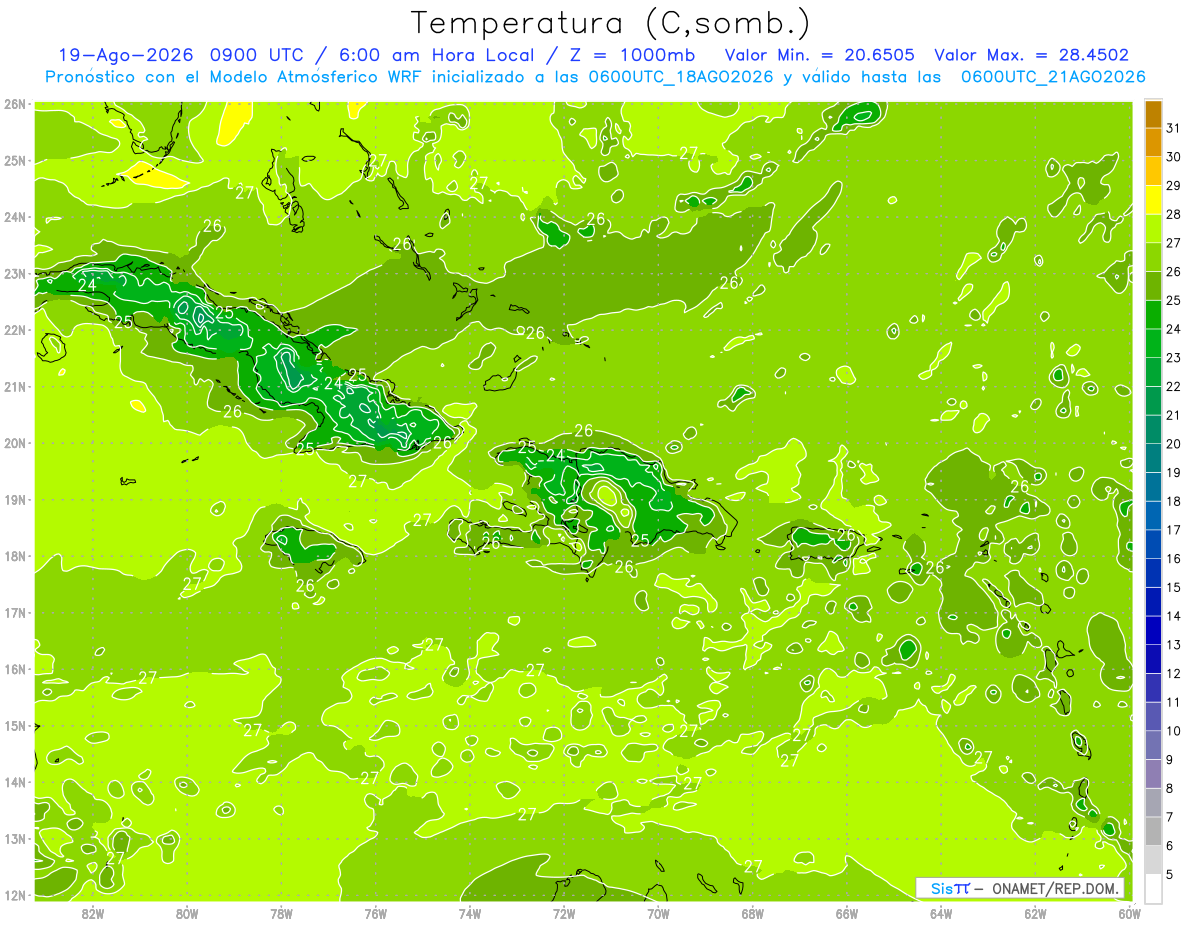Click legend value 10 on color bar

point(1174,731)
